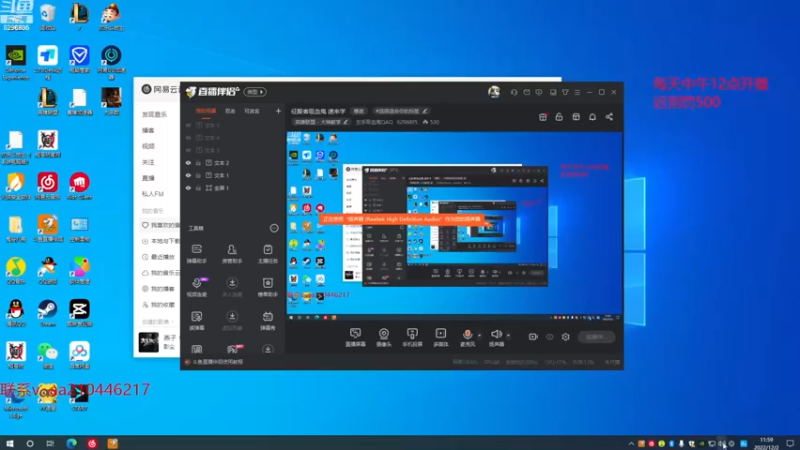Open the Windows Start menu
The width and height of the screenshot is (800, 450).
[10, 443]
